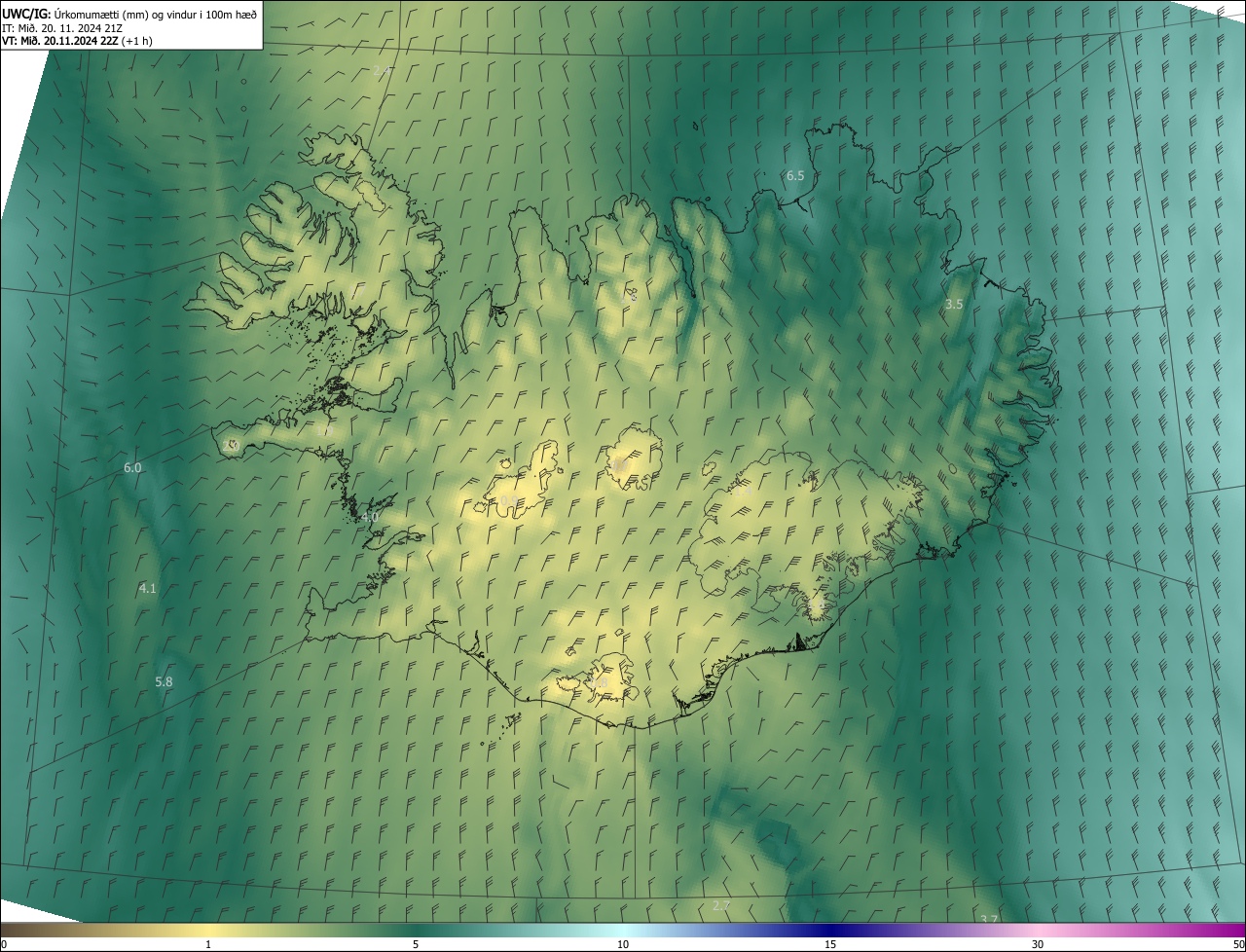
Task: Click the 30 tick on the color scale
Action: pyautogui.click(x=1038, y=944)
